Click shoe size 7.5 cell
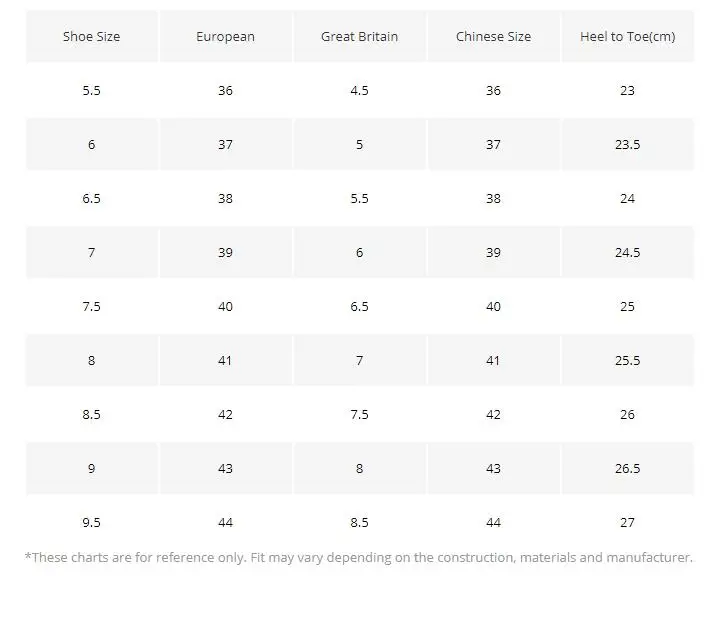The image size is (717, 627). coord(91,306)
